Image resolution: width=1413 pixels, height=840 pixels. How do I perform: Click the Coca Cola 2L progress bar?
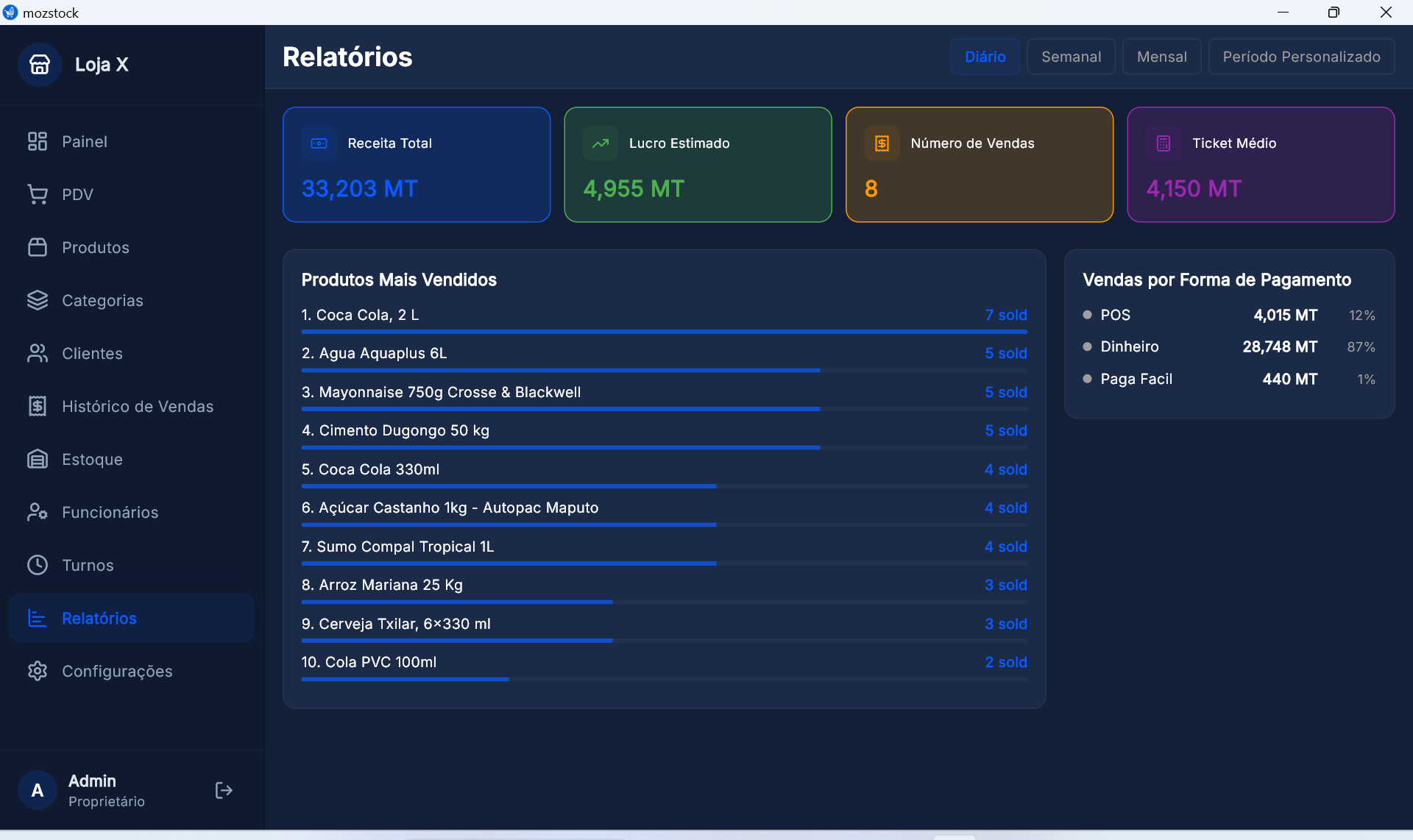click(x=662, y=332)
